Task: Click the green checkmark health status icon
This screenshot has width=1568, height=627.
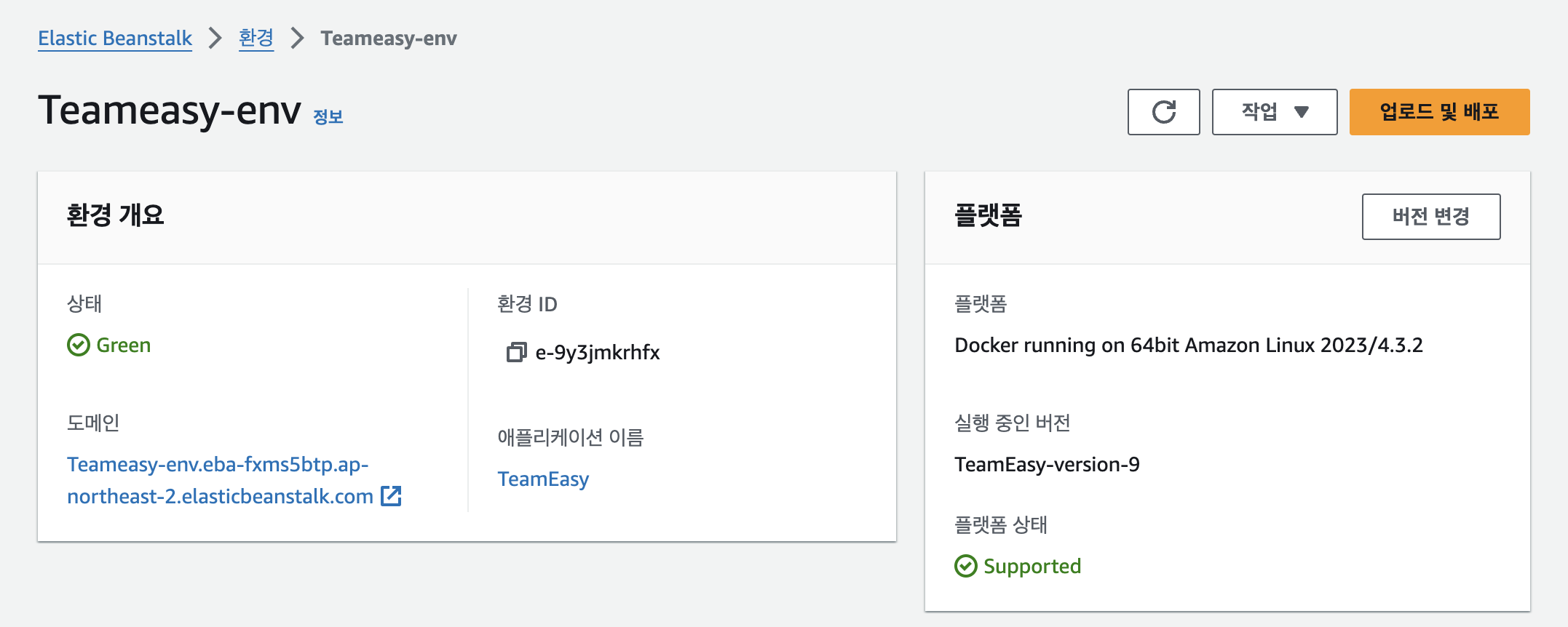Action: [x=78, y=345]
